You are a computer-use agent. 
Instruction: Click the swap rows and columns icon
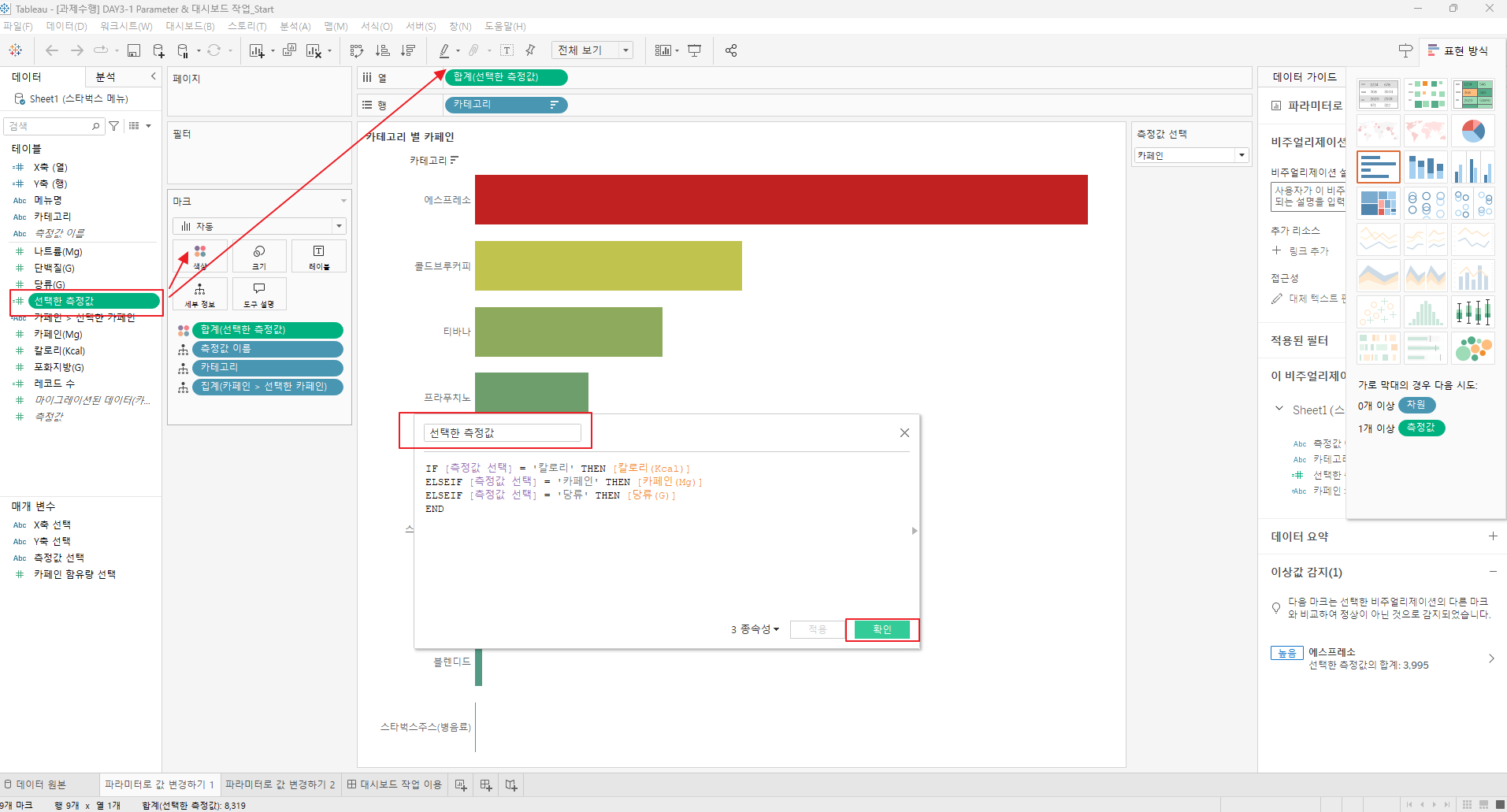[357, 50]
